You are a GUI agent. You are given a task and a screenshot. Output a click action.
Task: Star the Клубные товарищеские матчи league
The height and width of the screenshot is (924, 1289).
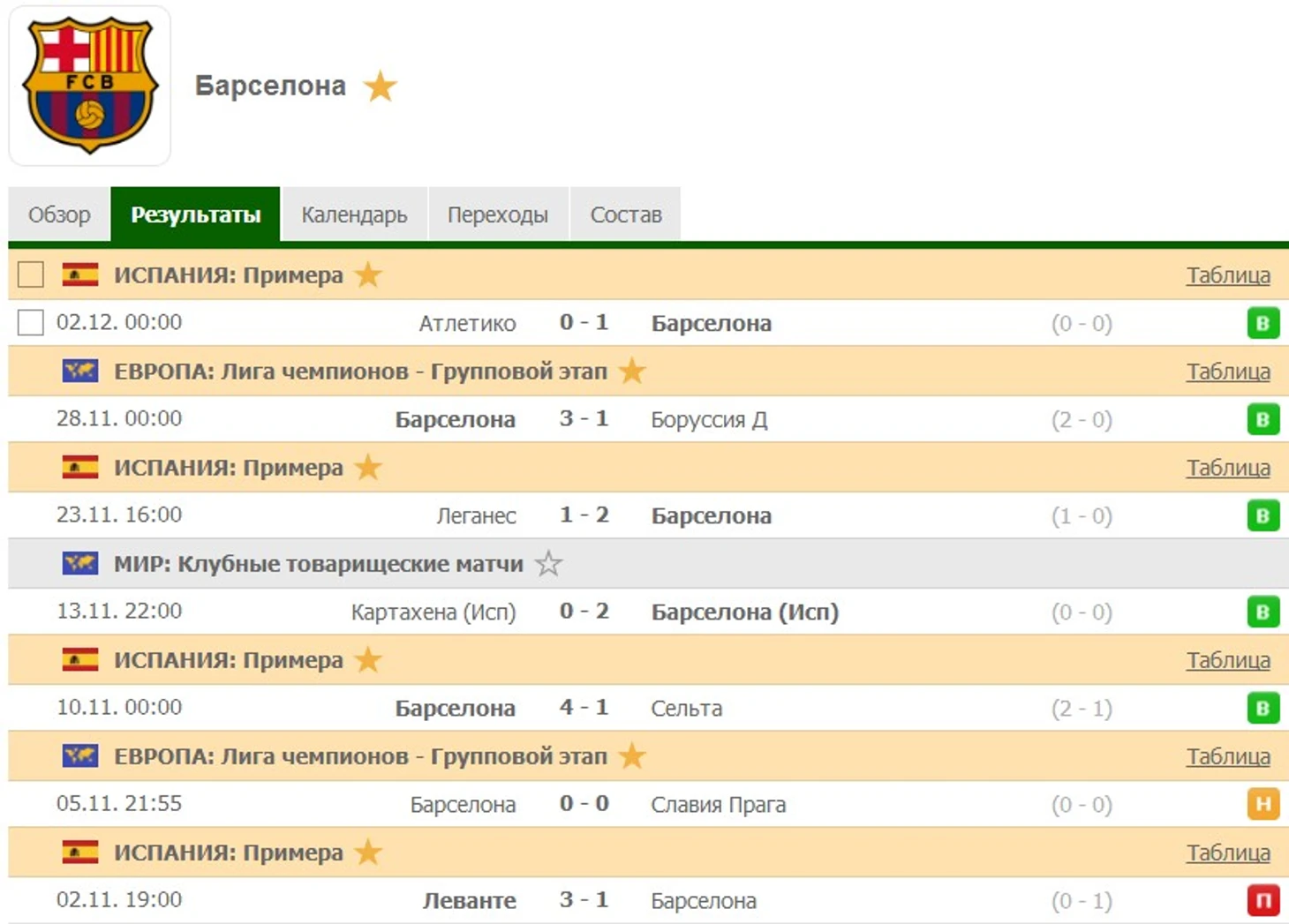548,563
